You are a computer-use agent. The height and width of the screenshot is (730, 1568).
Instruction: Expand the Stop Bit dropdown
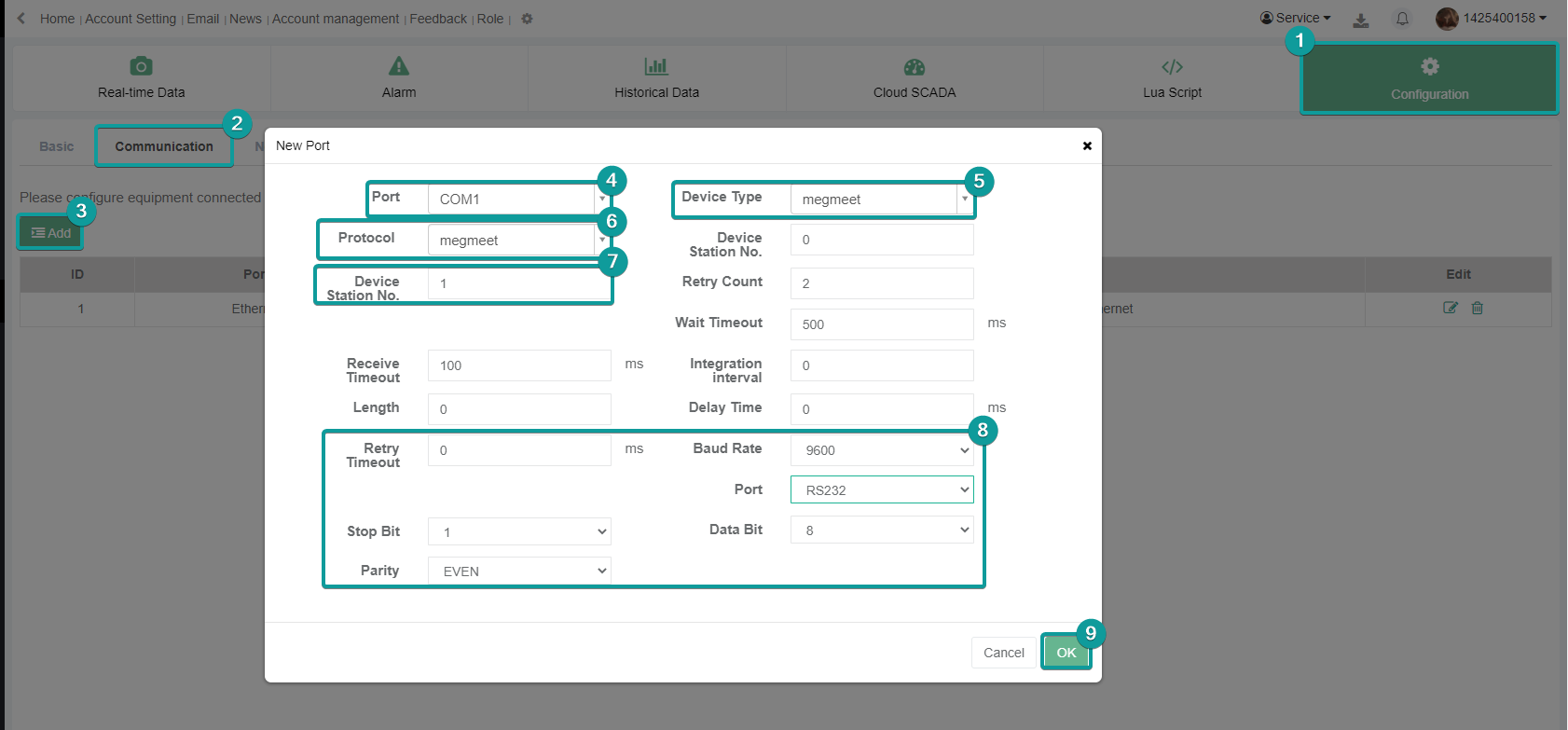(519, 531)
